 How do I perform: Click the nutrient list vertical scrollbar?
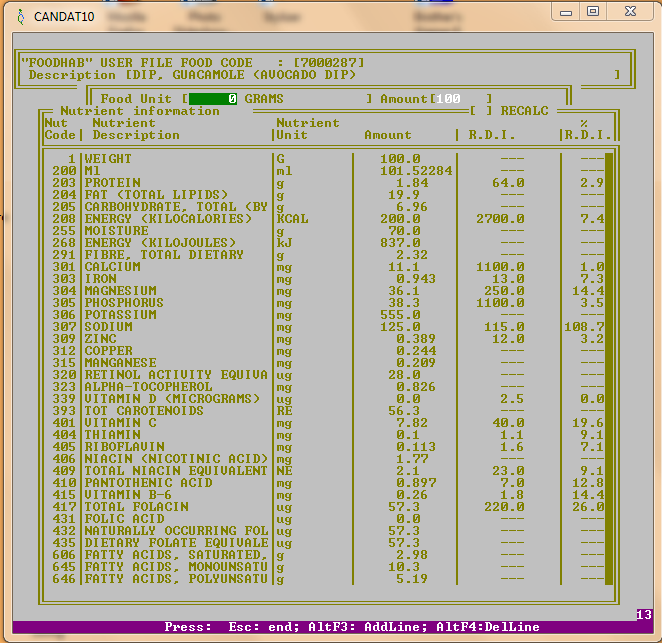coord(609,370)
